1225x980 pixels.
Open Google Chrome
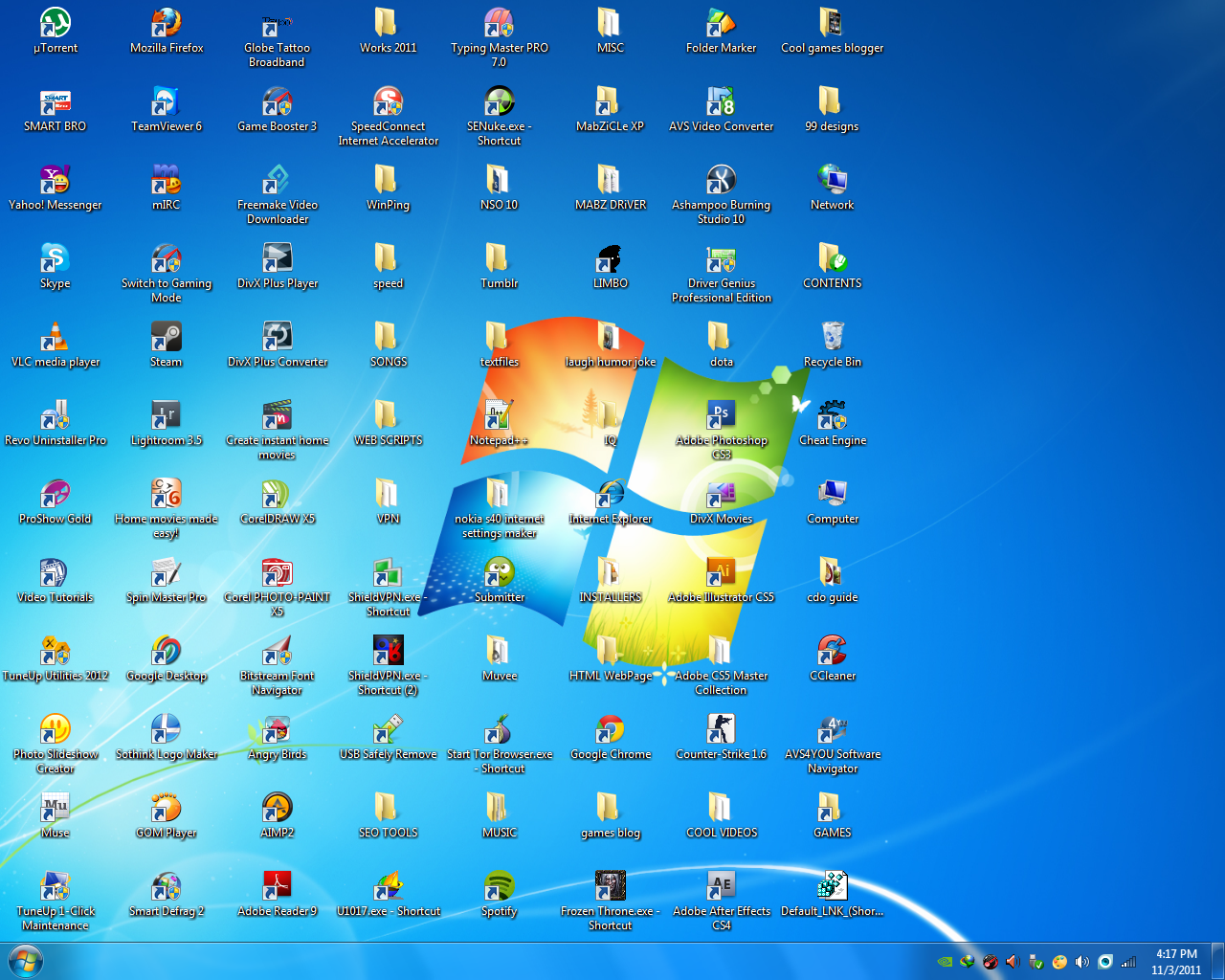(610, 729)
